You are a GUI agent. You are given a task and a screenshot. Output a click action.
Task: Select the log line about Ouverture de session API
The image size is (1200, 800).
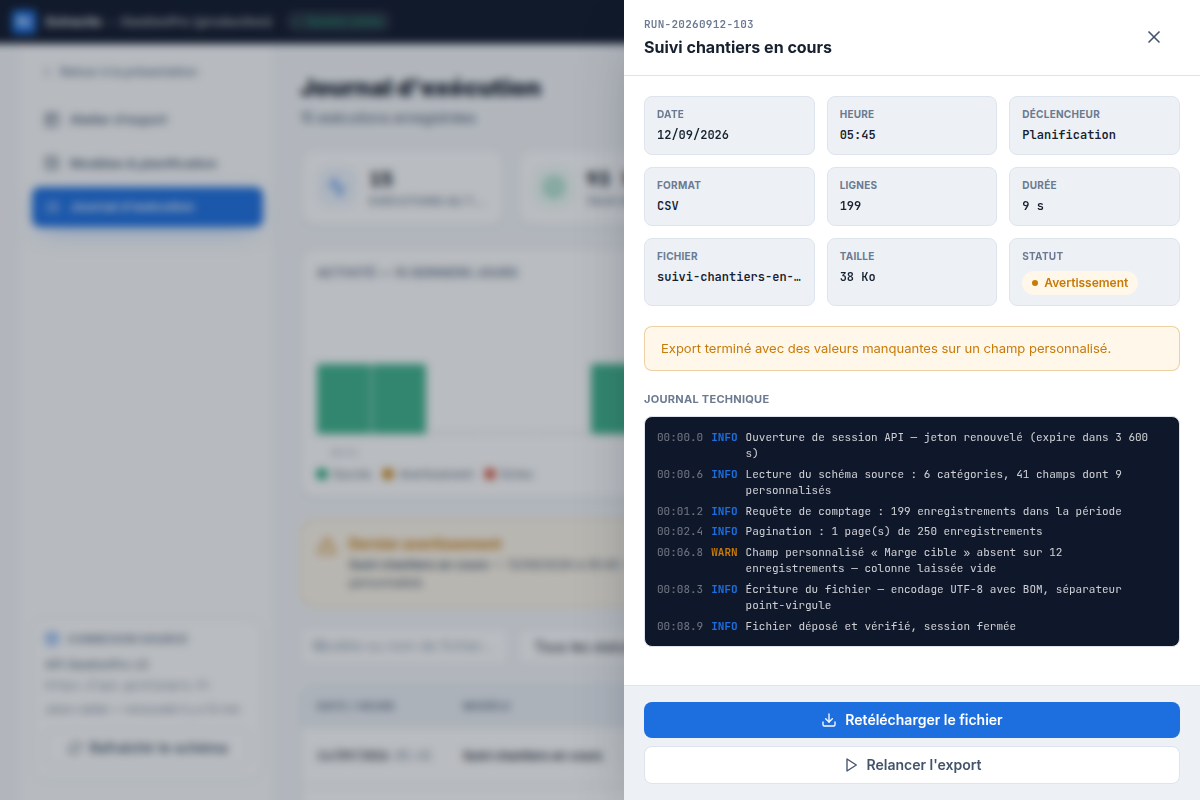pos(912,445)
